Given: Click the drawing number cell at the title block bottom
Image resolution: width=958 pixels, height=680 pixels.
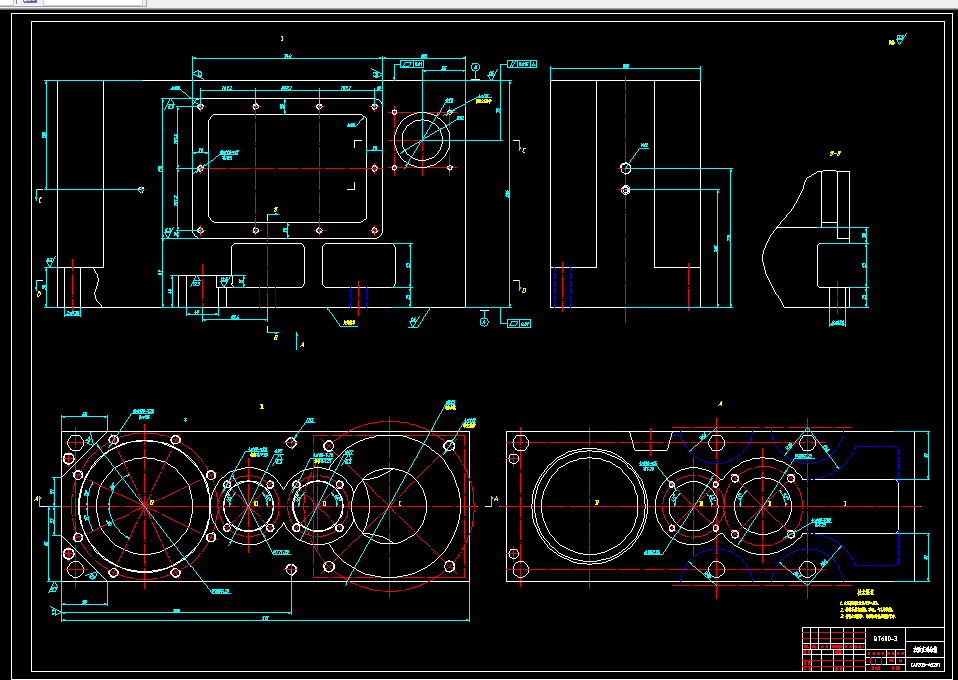Looking at the screenshot, I should tap(924, 665).
